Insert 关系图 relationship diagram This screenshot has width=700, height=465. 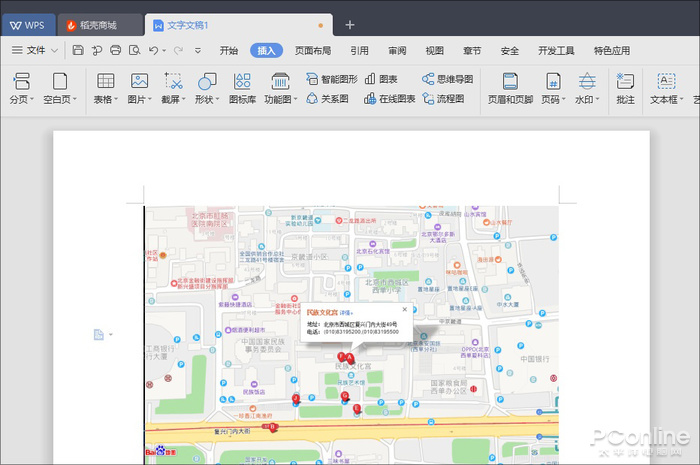tap(327, 99)
